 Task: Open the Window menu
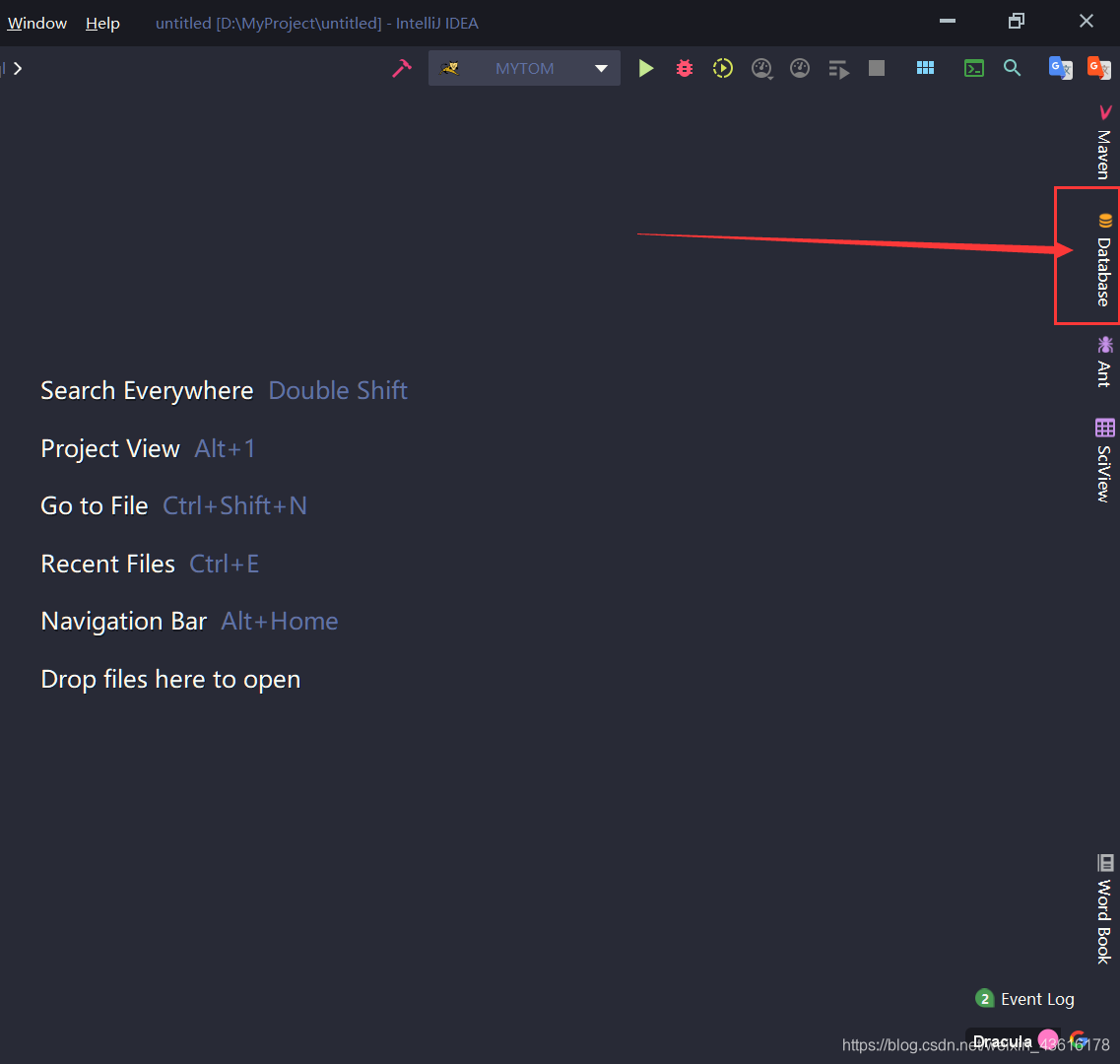coord(37,23)
